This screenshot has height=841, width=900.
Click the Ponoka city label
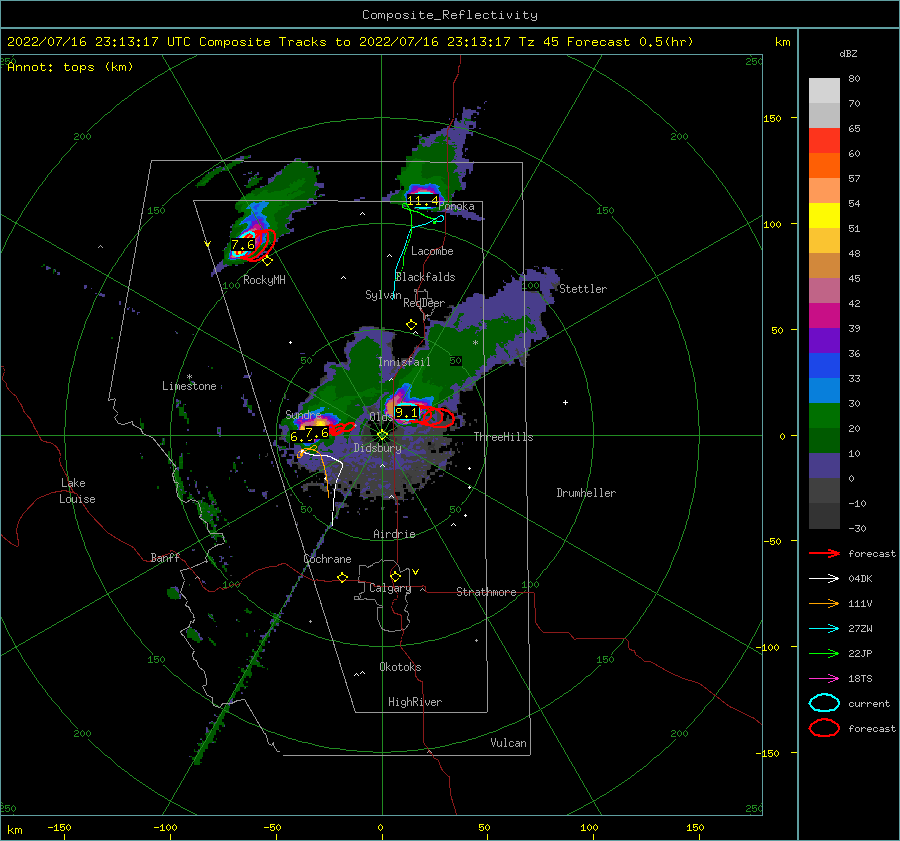point(456,207)
